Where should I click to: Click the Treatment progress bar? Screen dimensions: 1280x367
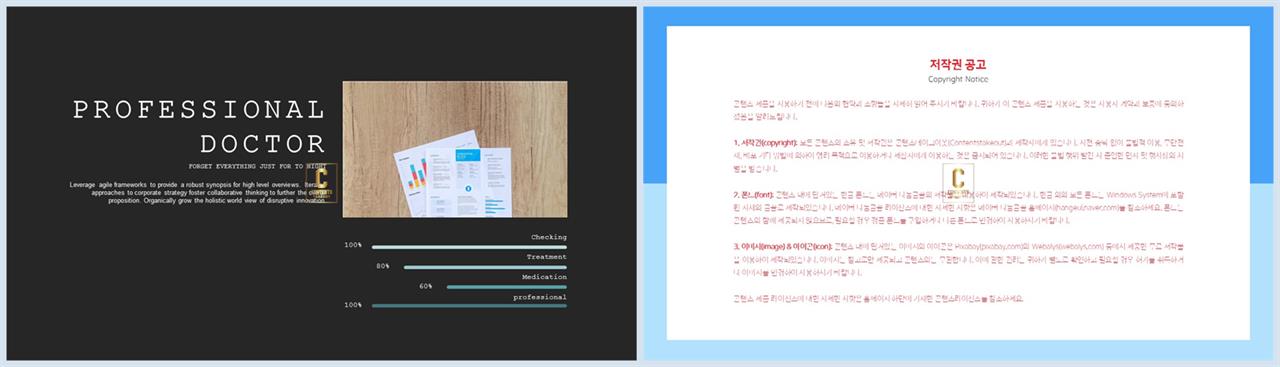pos(485,267)
